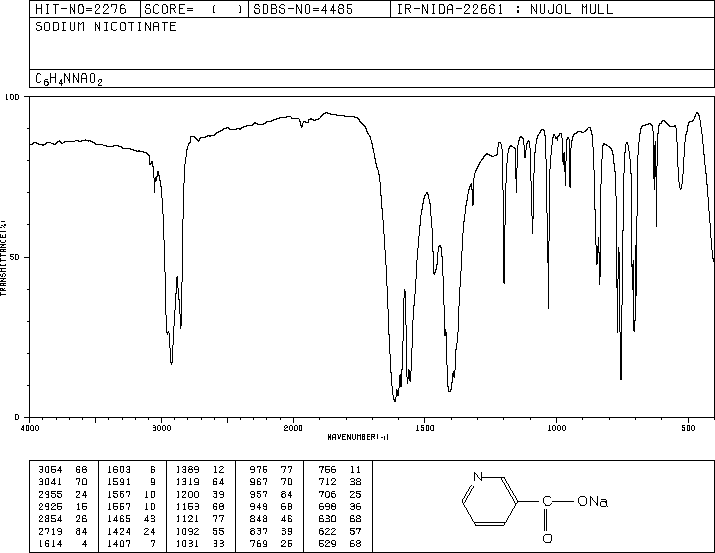This screenshot has height=553, width=715.
Task: Select peak value 3041 in the table
Action: (x=50, y=481)
